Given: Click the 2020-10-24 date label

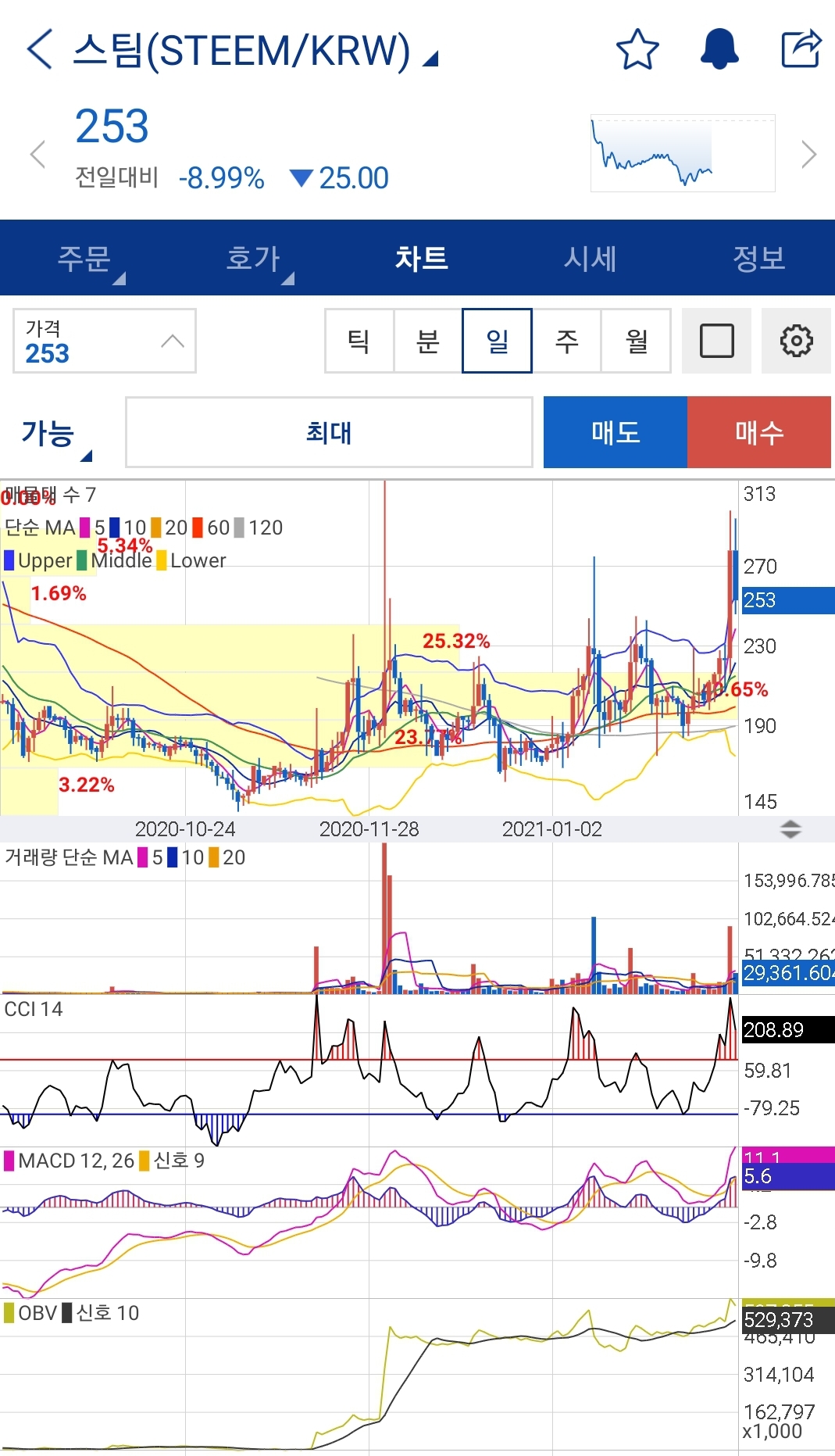Looking at the screenshot, I should coord(185,829).
